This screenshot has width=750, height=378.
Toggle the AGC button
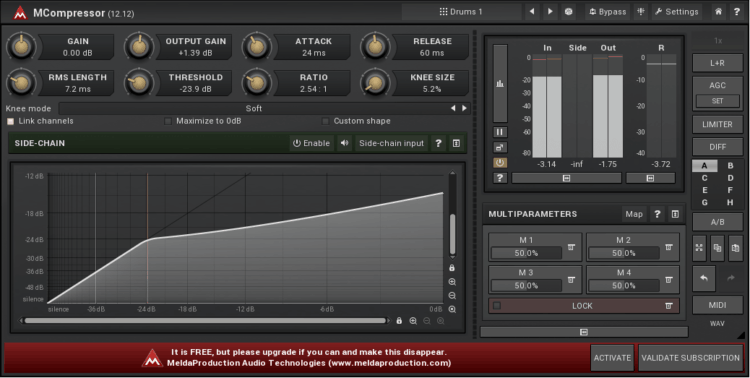click(x=717, y=85)
